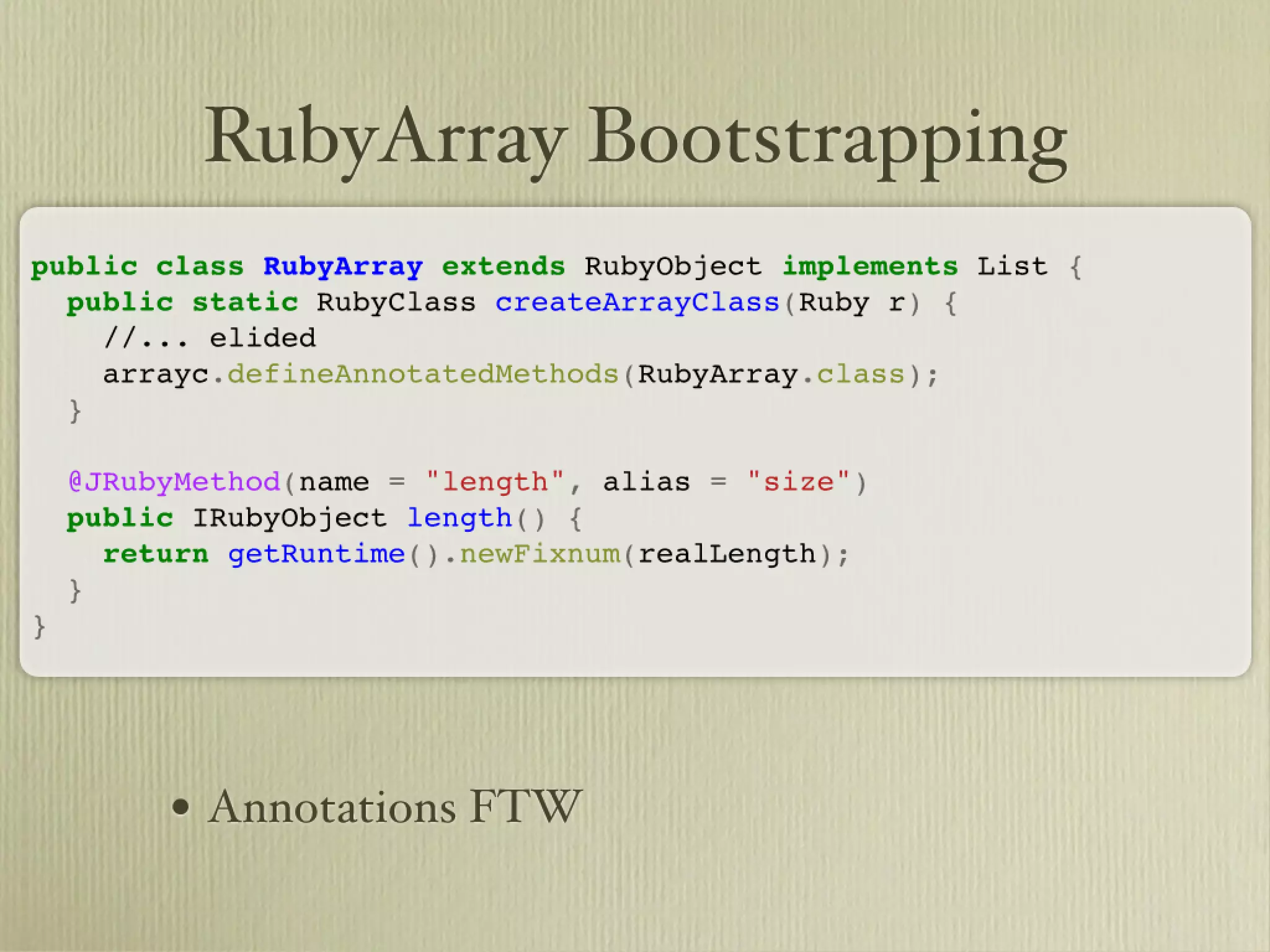
Task: Click the string literal "size"
Action: coord(798,482)
